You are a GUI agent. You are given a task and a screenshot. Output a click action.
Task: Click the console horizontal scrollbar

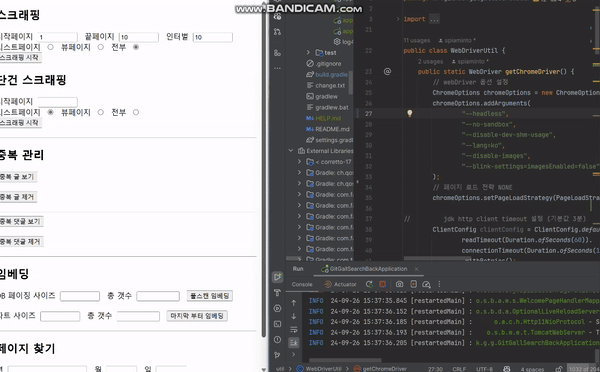coord(344,360)
